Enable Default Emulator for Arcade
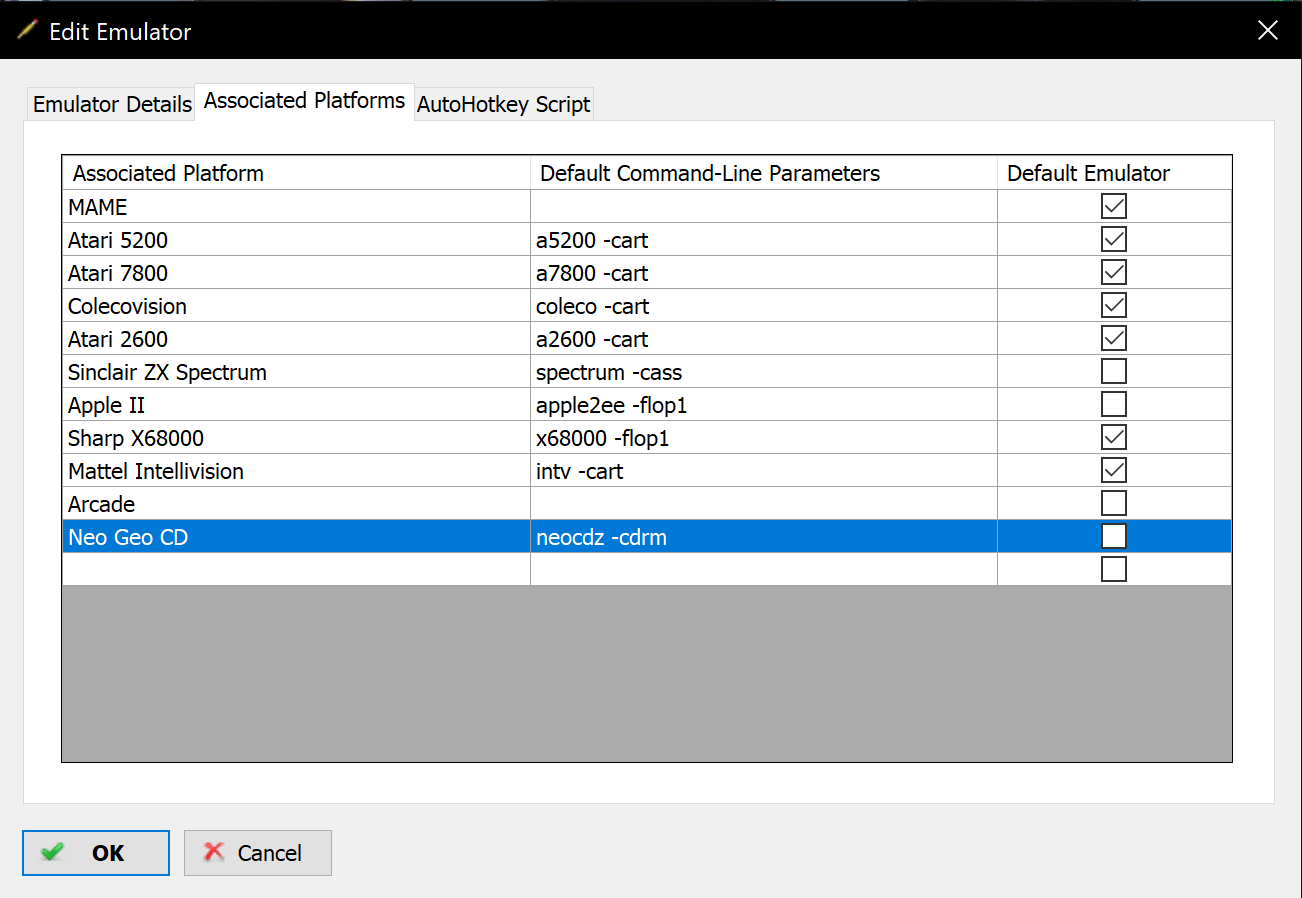Image resolution: width=1302 pixels, height=898 pixels. point(1113,503)
